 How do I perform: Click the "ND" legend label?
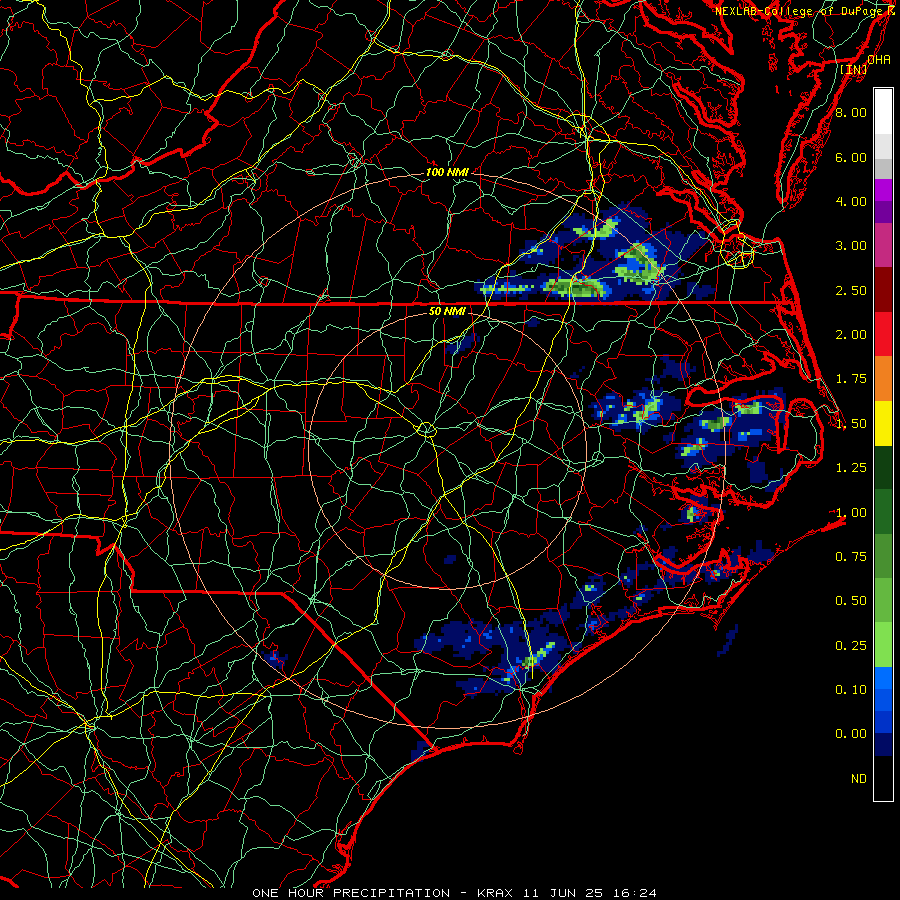[859, 779]
